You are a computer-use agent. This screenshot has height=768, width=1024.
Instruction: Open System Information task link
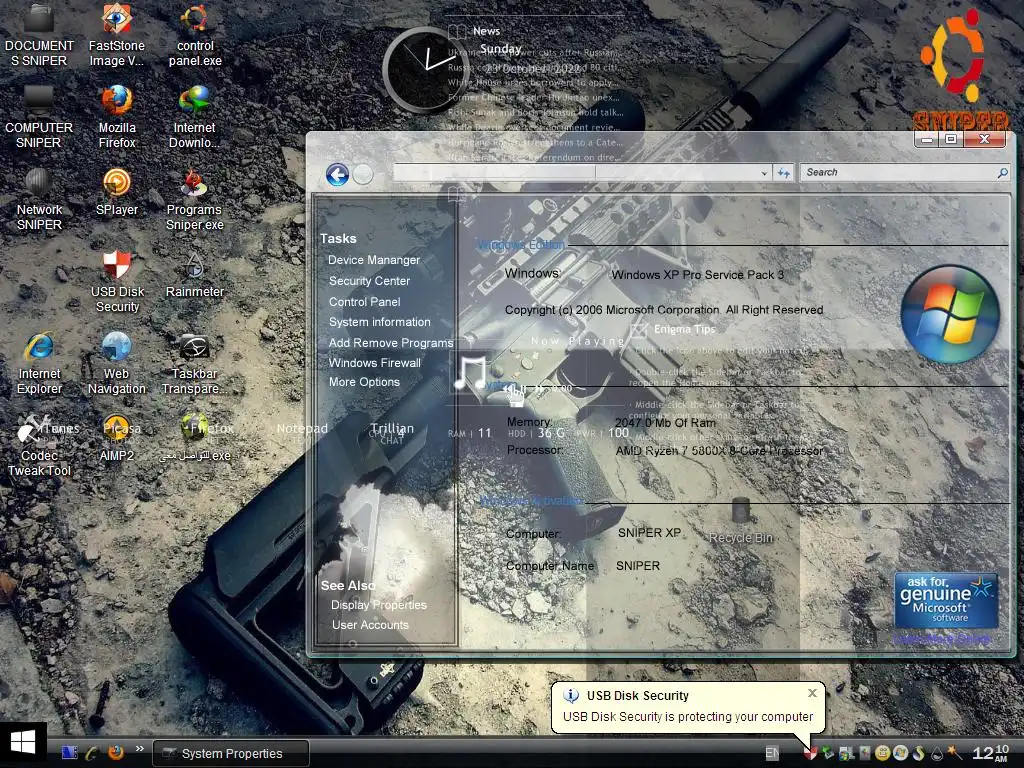click(379, 322)
